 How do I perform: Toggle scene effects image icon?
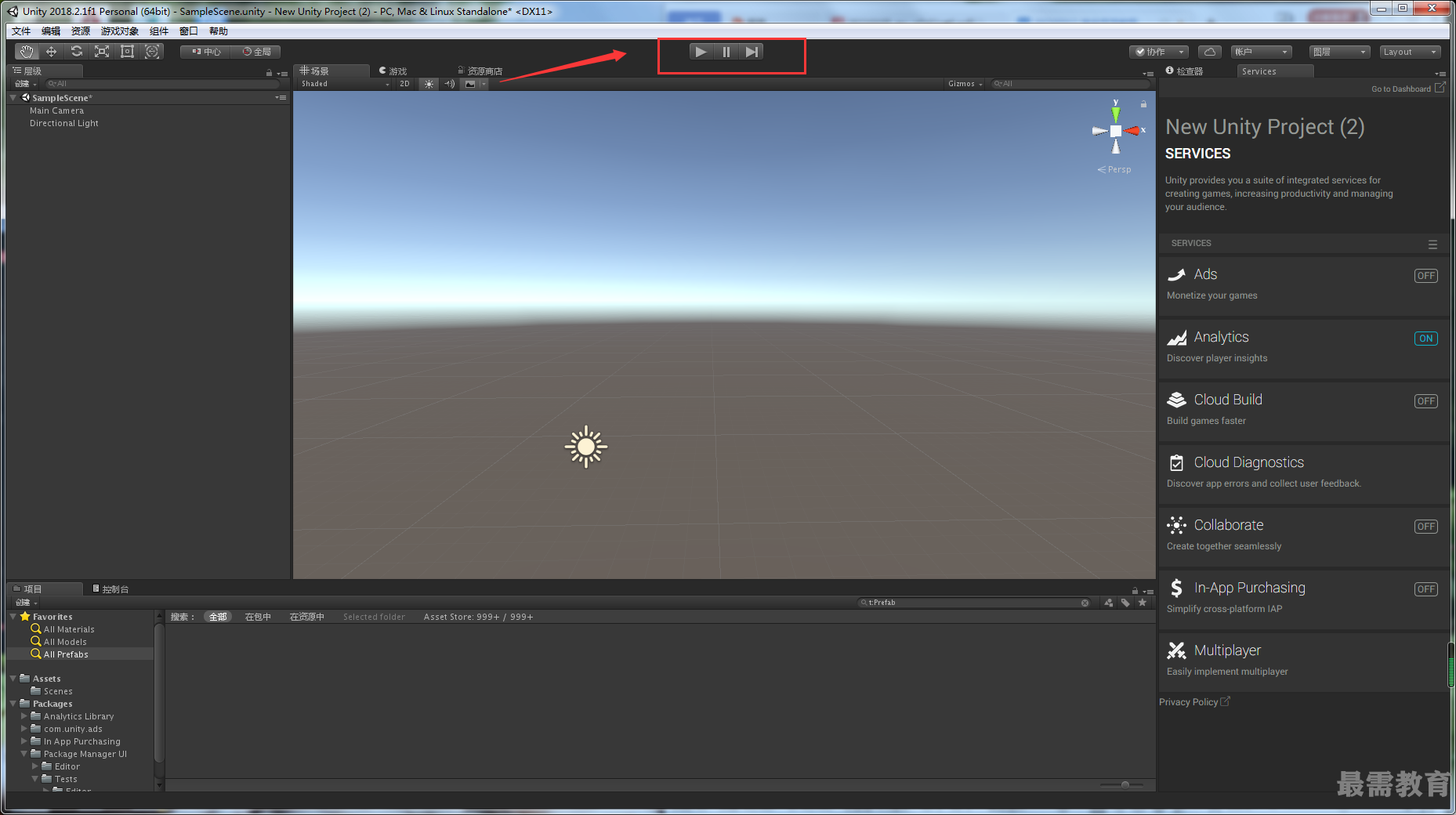click(x=469, y=84)
